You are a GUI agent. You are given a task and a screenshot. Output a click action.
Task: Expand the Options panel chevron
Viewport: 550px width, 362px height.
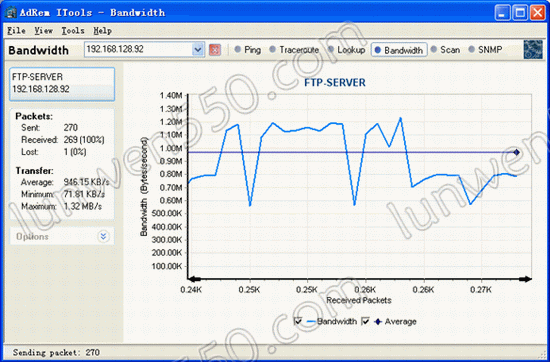point(103,236)
